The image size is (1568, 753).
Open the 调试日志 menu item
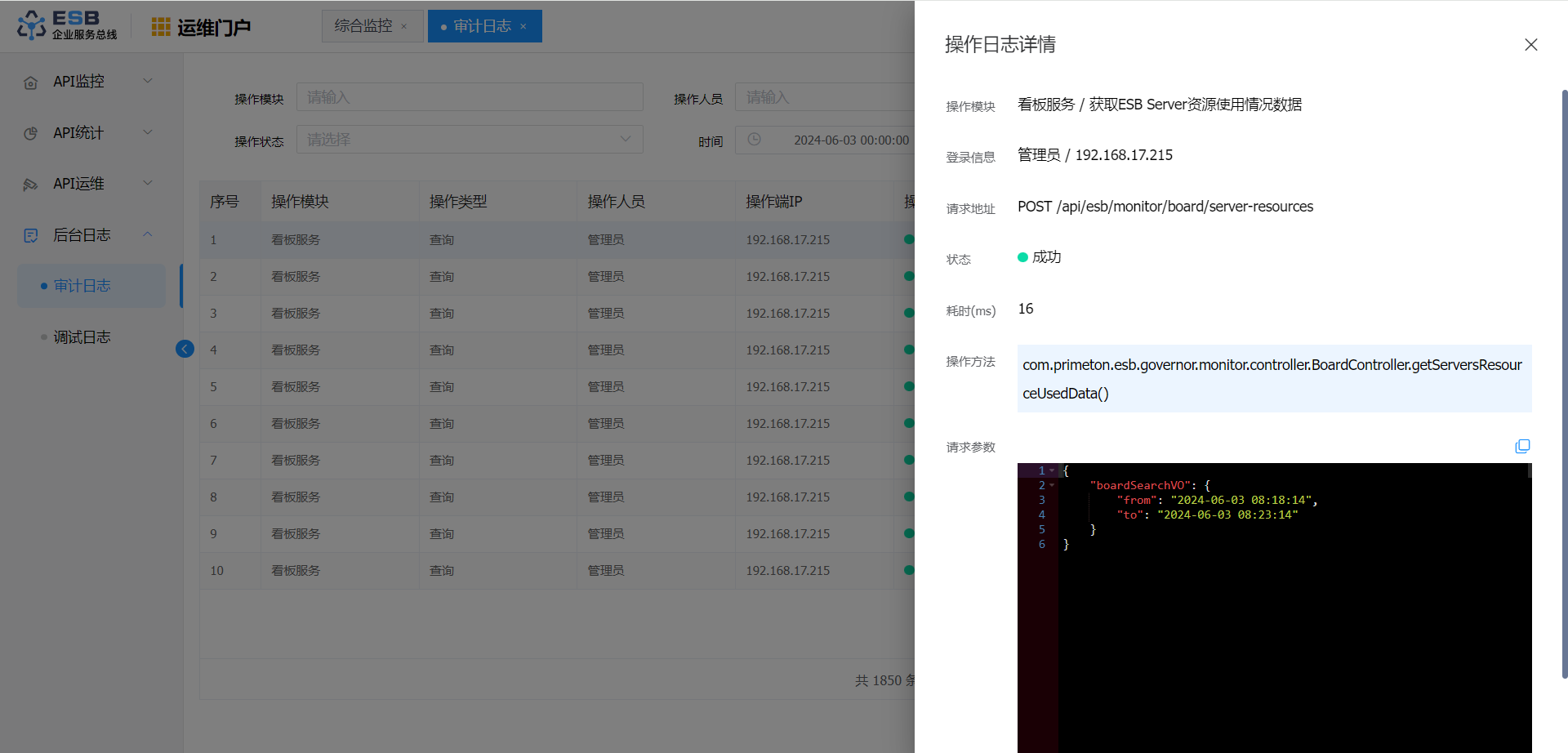point(82,337)
